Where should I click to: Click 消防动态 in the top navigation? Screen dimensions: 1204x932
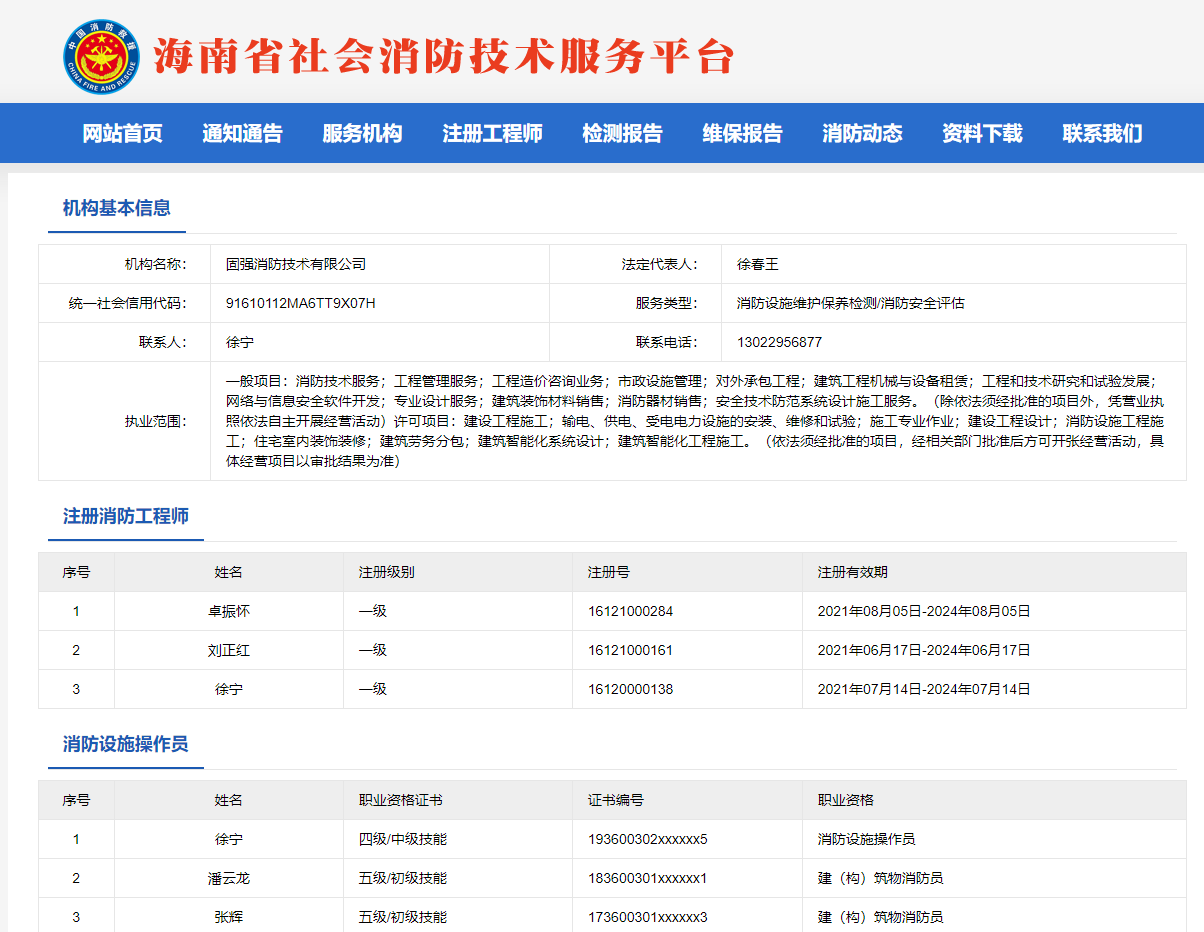click(x=862, y=133)
